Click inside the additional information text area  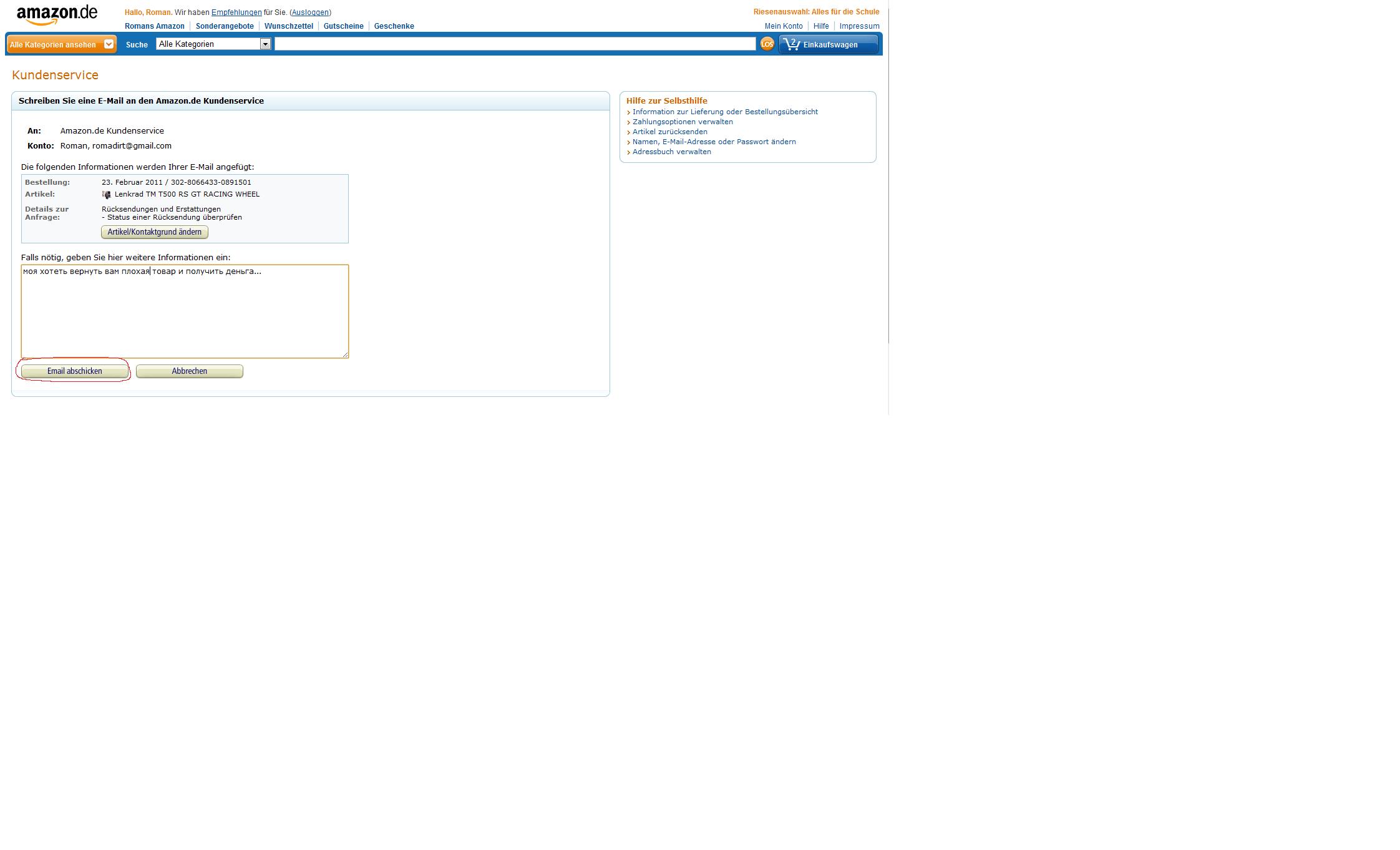185,311
